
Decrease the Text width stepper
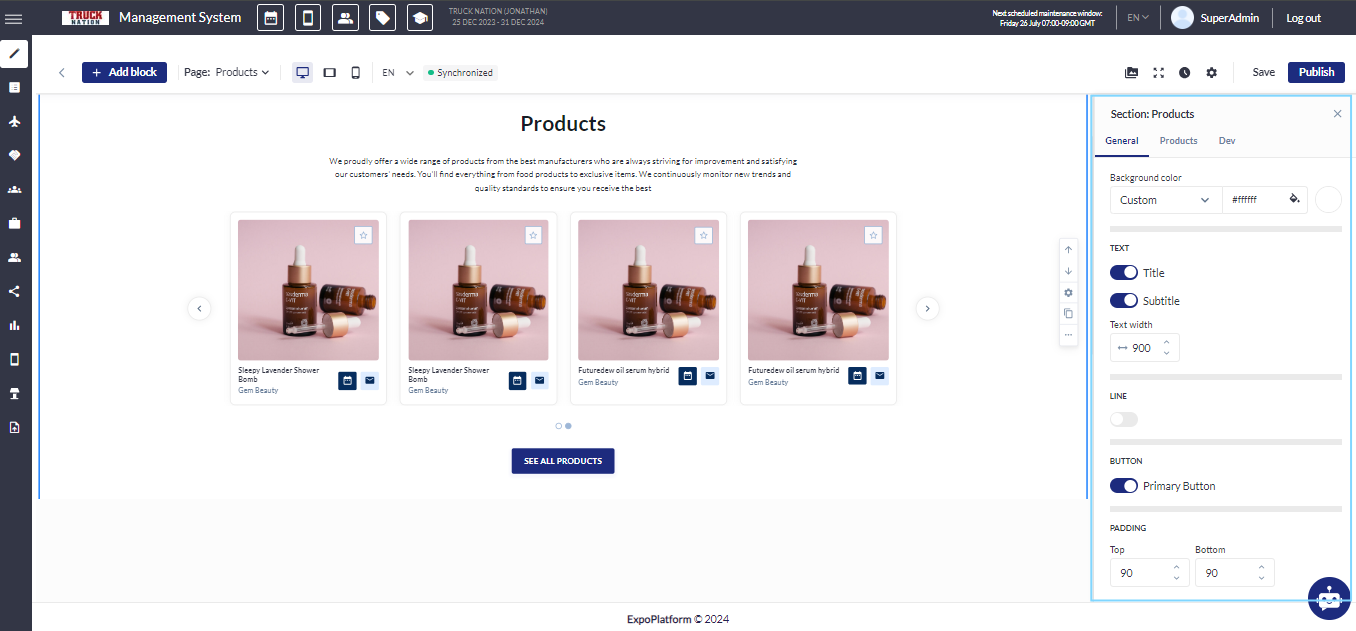coord(1166,353)
